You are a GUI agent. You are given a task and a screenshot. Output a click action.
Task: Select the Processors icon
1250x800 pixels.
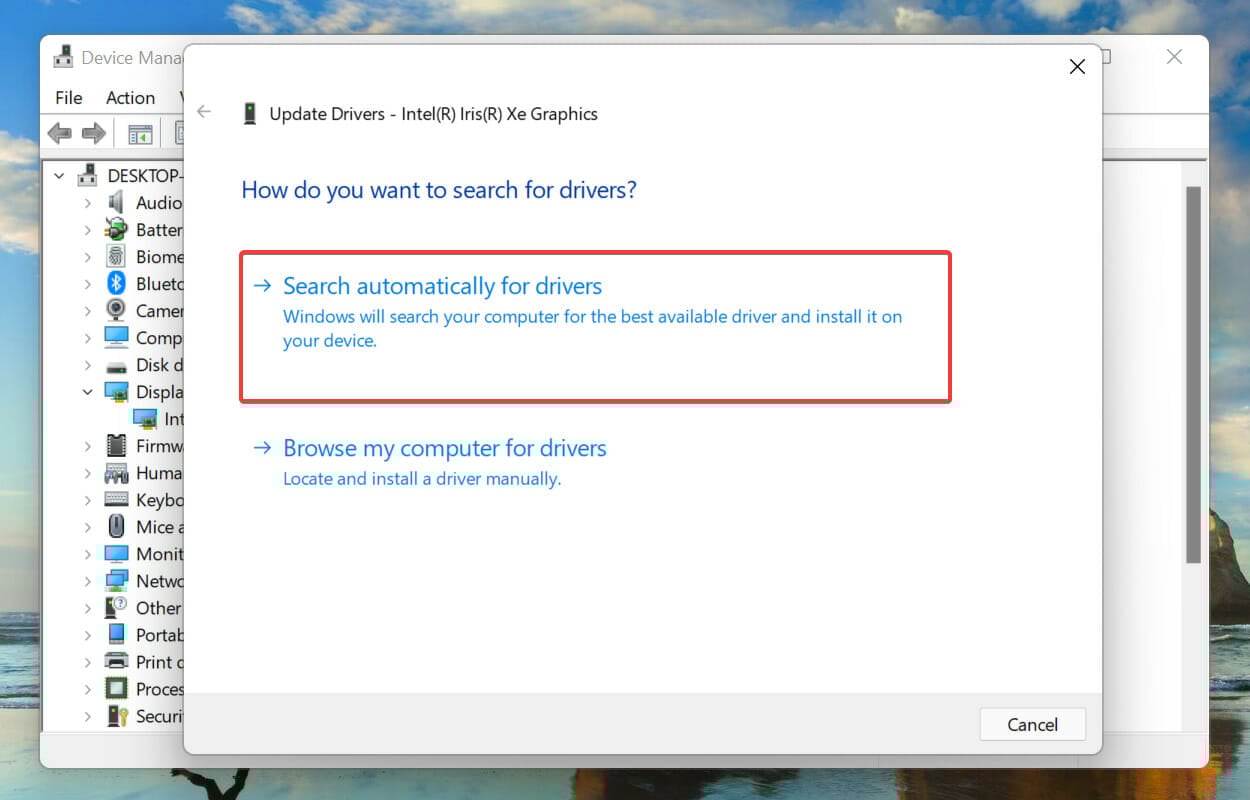coord(117,689)
